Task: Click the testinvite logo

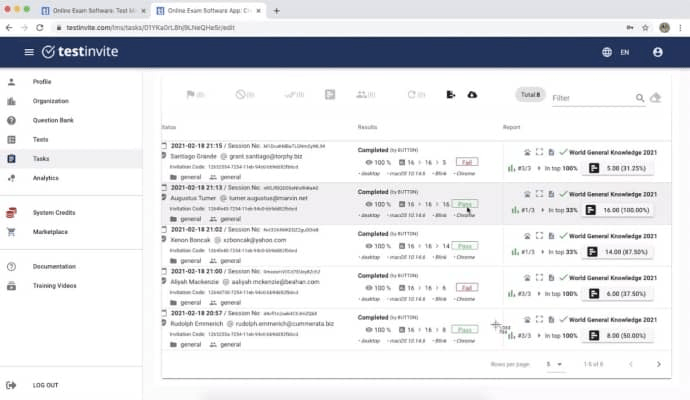Action: (80, 51)
